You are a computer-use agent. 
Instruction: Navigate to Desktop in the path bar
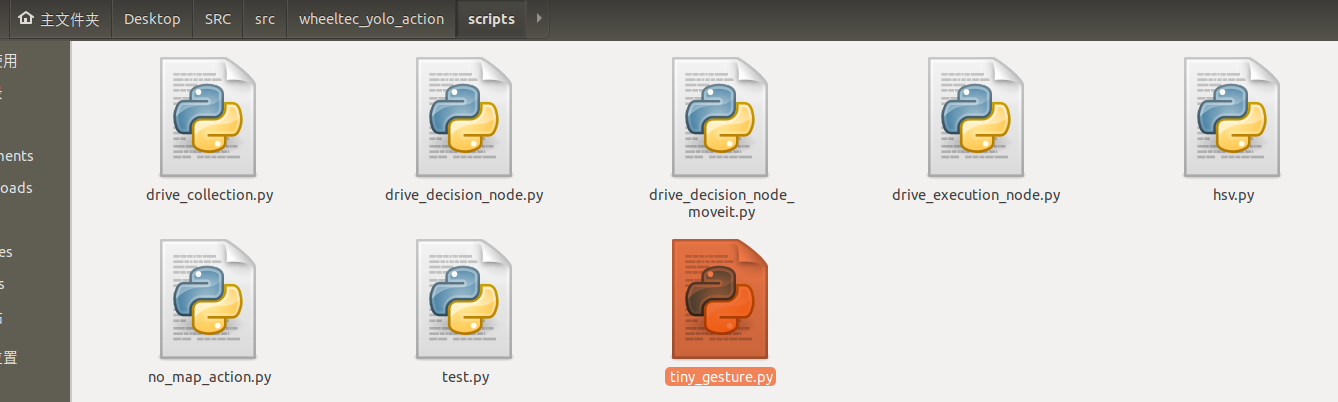152,19
